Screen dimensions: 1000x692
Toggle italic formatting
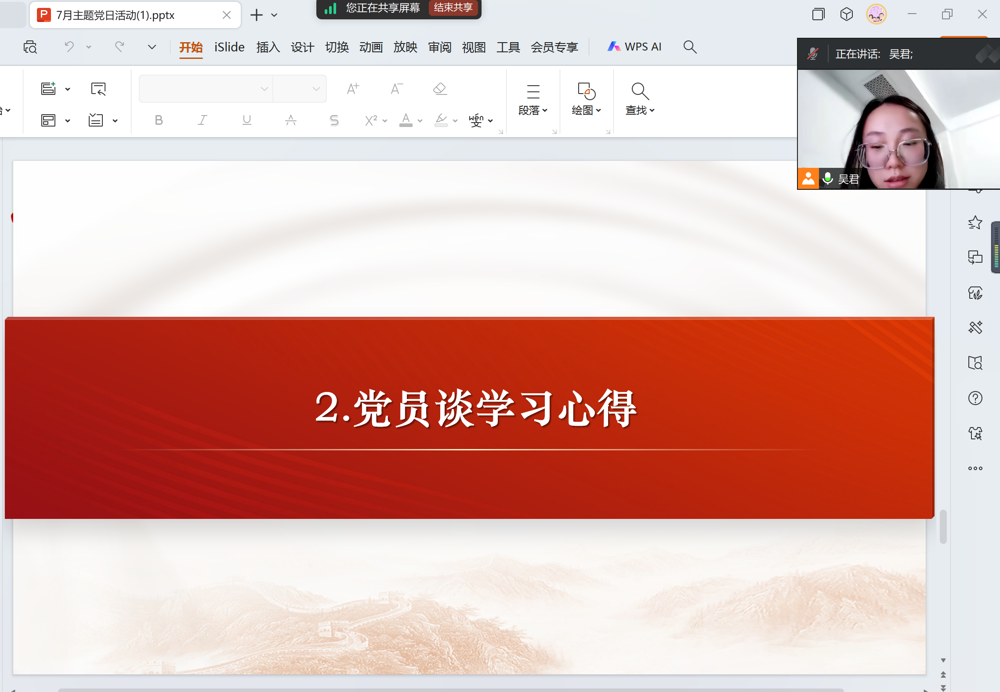click(x=202, y=120)
